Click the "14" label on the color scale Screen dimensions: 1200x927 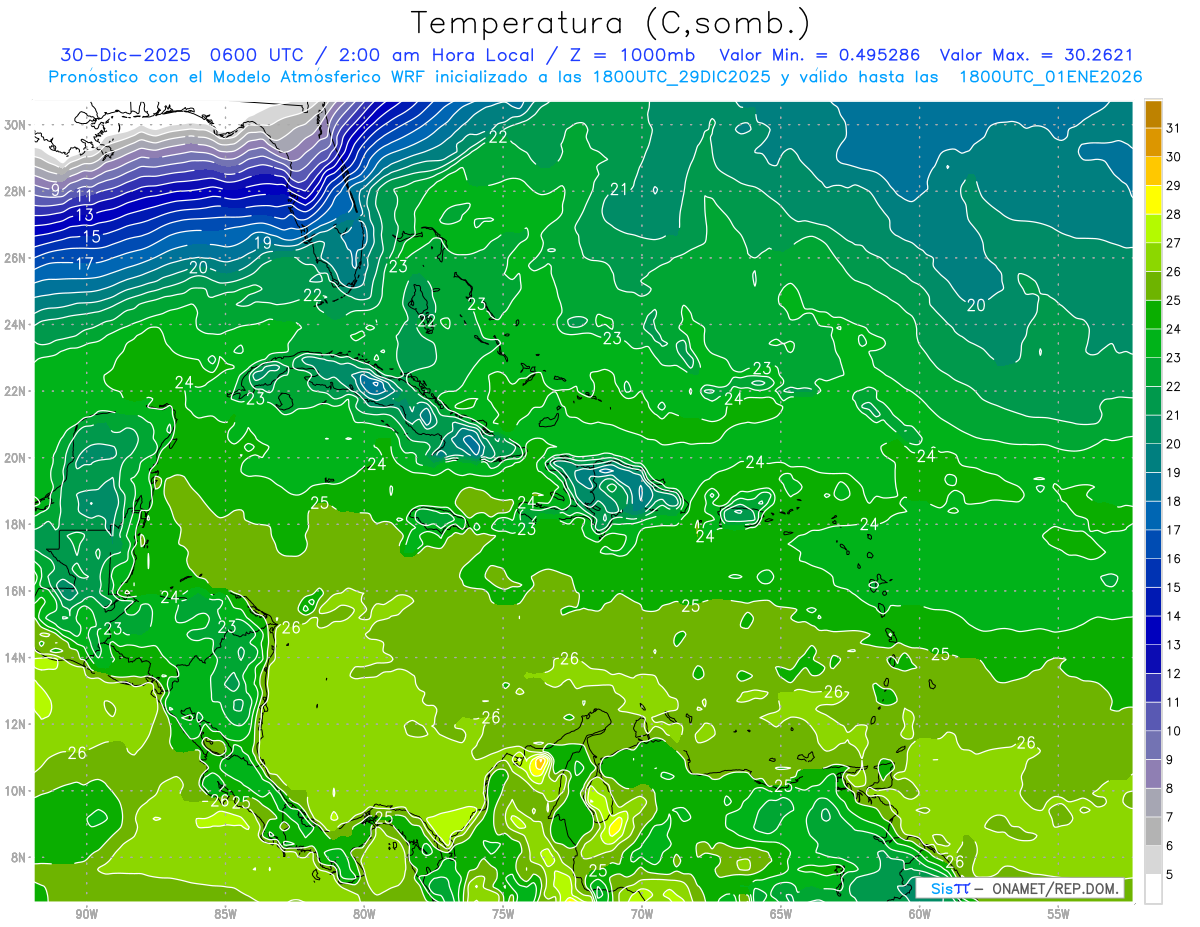coord(1174,616)
